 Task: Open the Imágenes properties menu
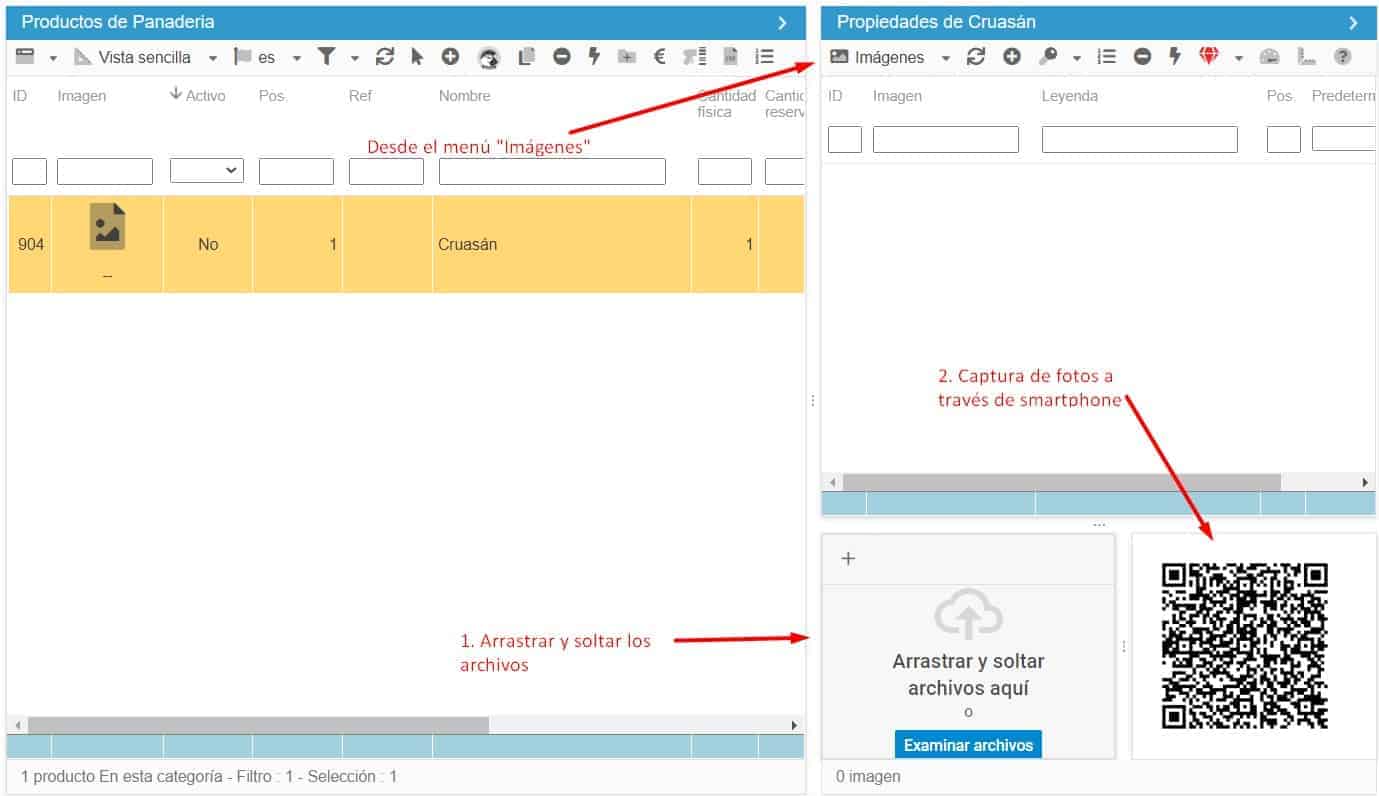point(890,57)
